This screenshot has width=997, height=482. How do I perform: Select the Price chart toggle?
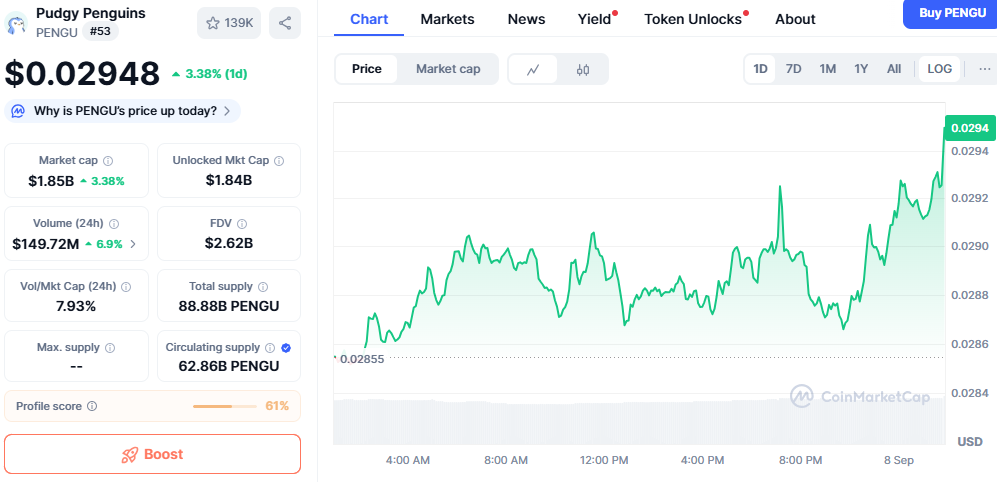[366, 69]
